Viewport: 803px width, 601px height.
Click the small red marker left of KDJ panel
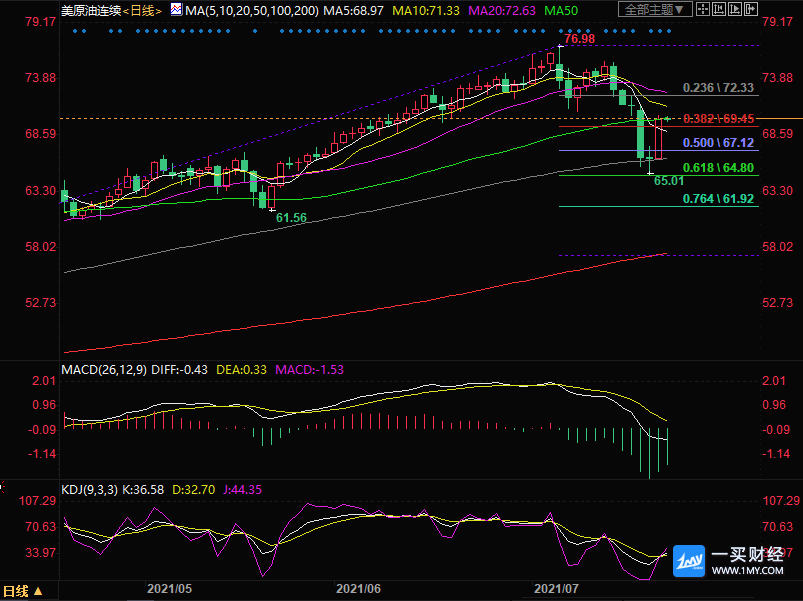[3, 486]
